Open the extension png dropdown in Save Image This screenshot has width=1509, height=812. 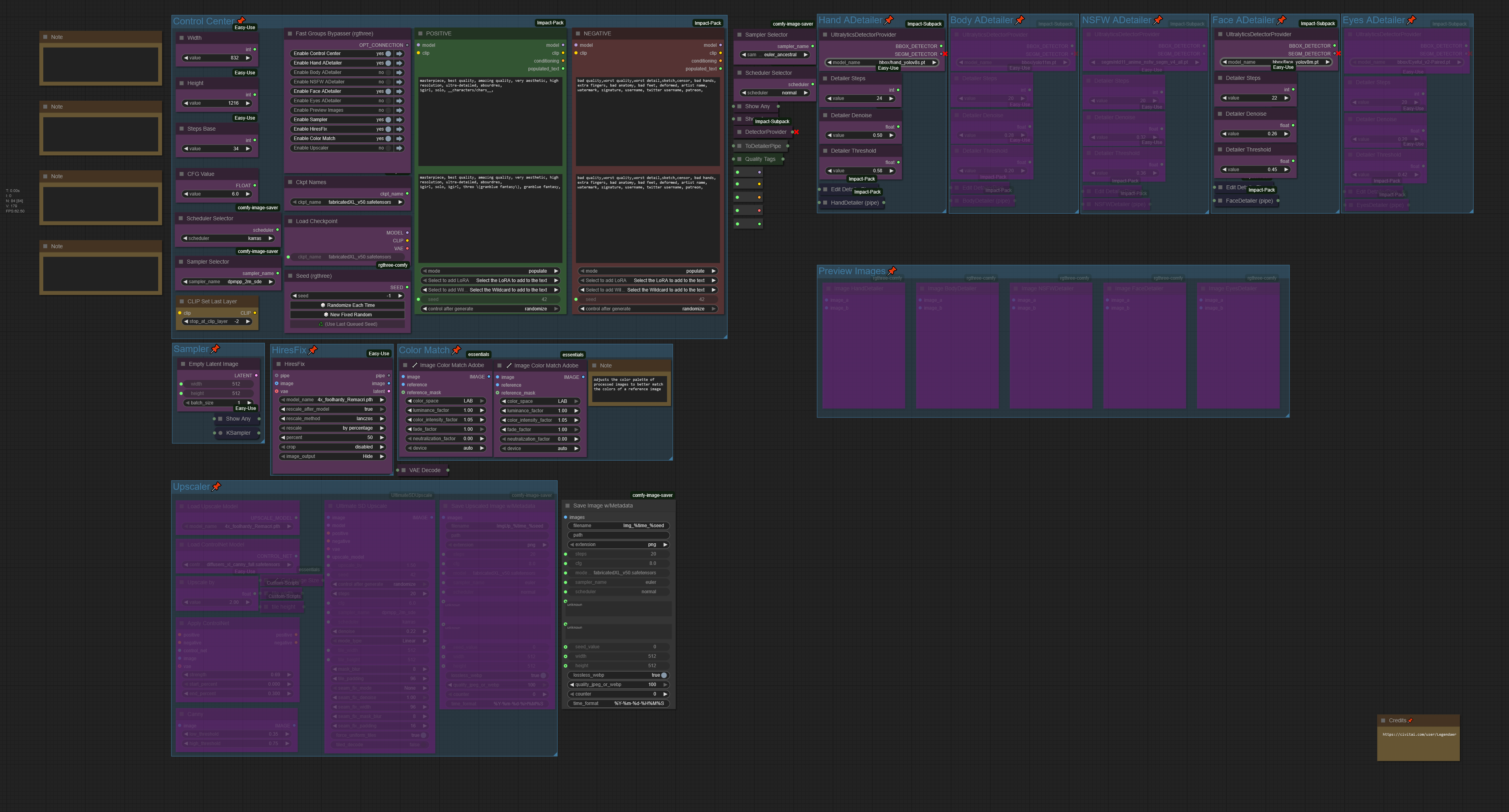click(618, 545)
